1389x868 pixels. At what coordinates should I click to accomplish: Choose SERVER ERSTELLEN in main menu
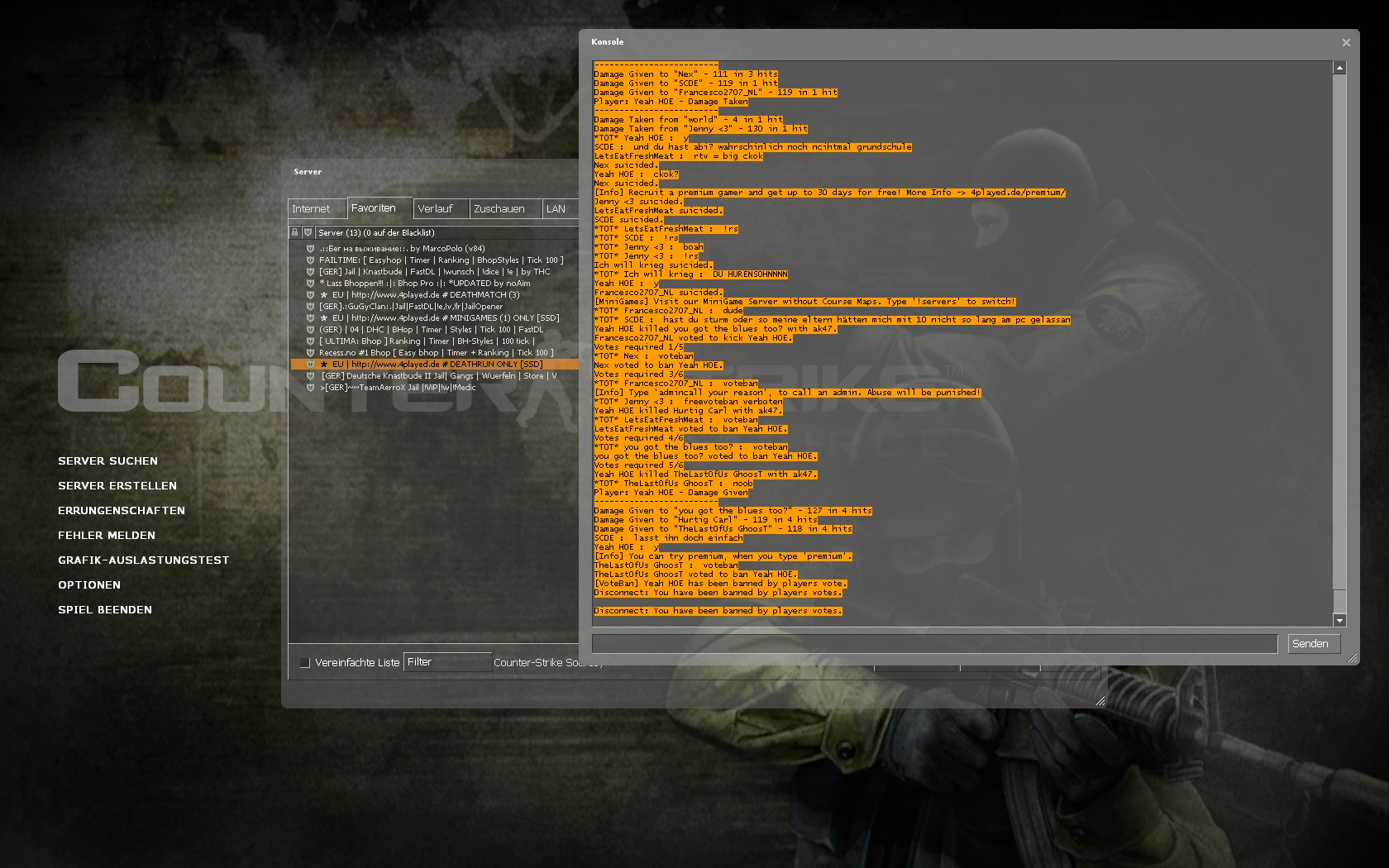(117, 486)
